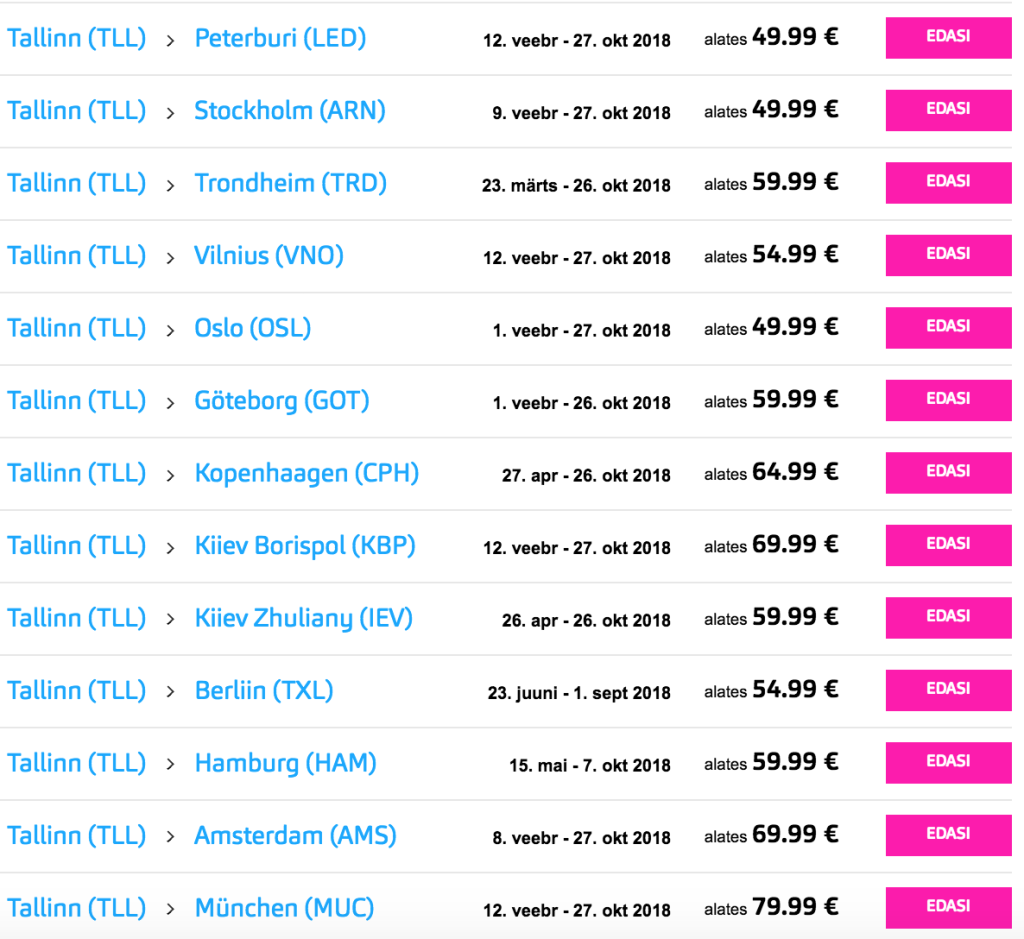Screen dimensions: 1024x939
Task: Open the Kiiev Zhuliany (IEV) link
Action: point(303,618)
